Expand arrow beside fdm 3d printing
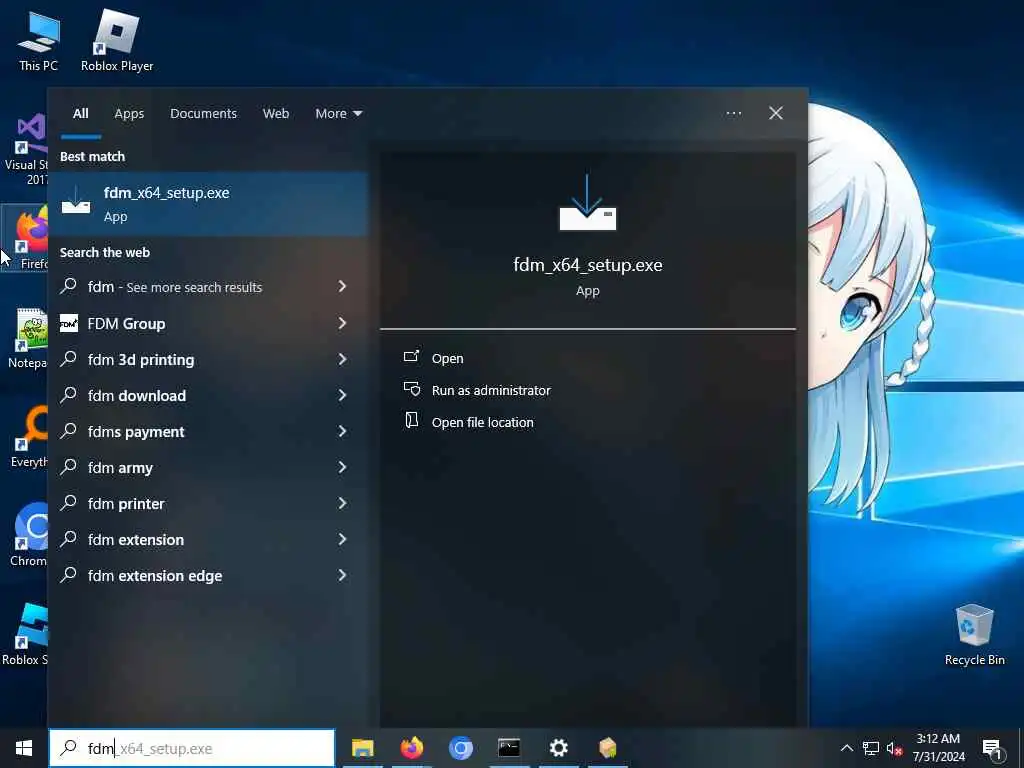 click(342, 359)
